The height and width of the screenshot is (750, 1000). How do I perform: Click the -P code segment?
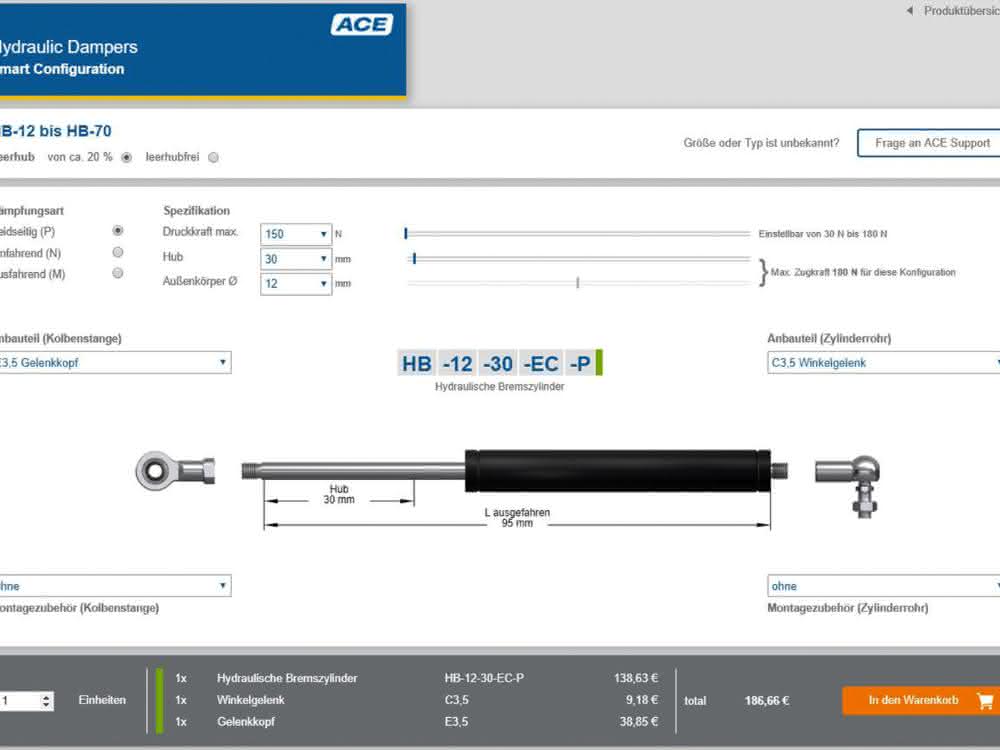tap(580, 364)
